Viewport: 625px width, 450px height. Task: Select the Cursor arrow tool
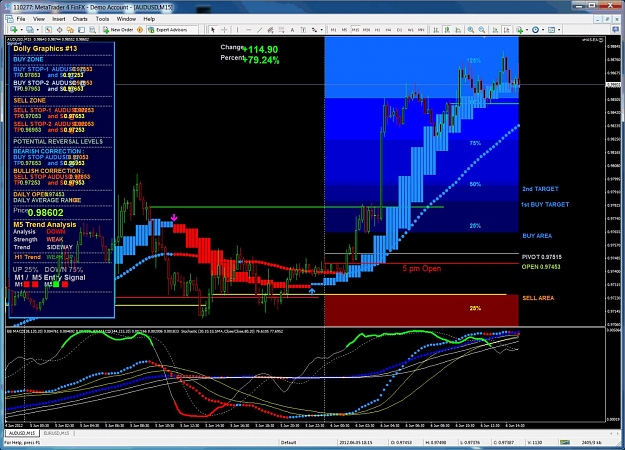click(213, 29)
